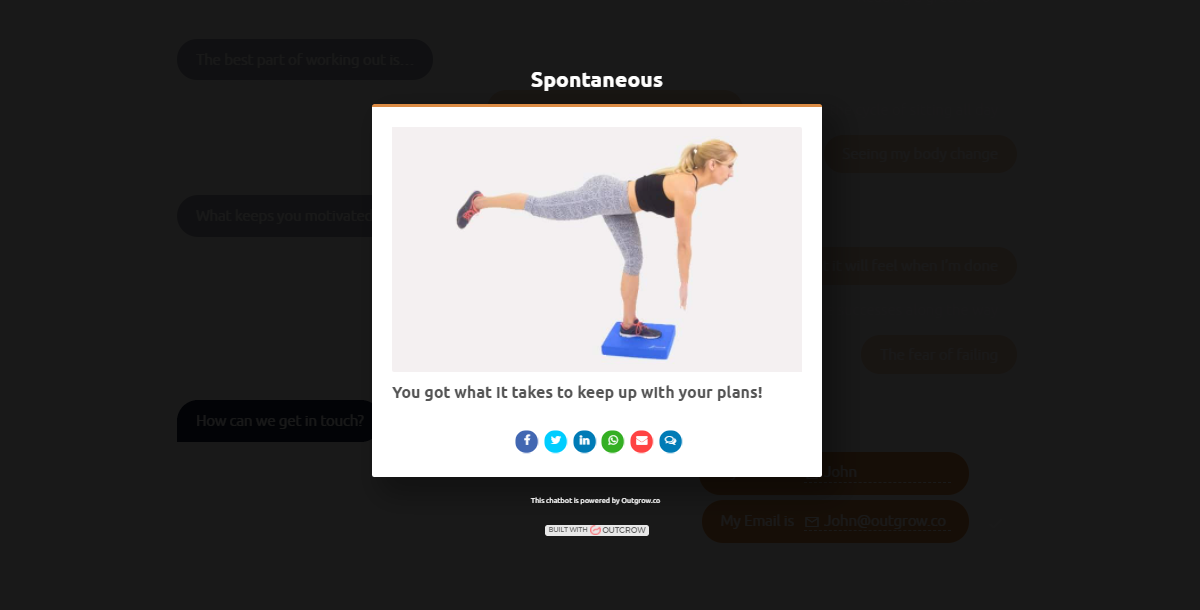Share via the red email envelope icon

tap(642, 441)
